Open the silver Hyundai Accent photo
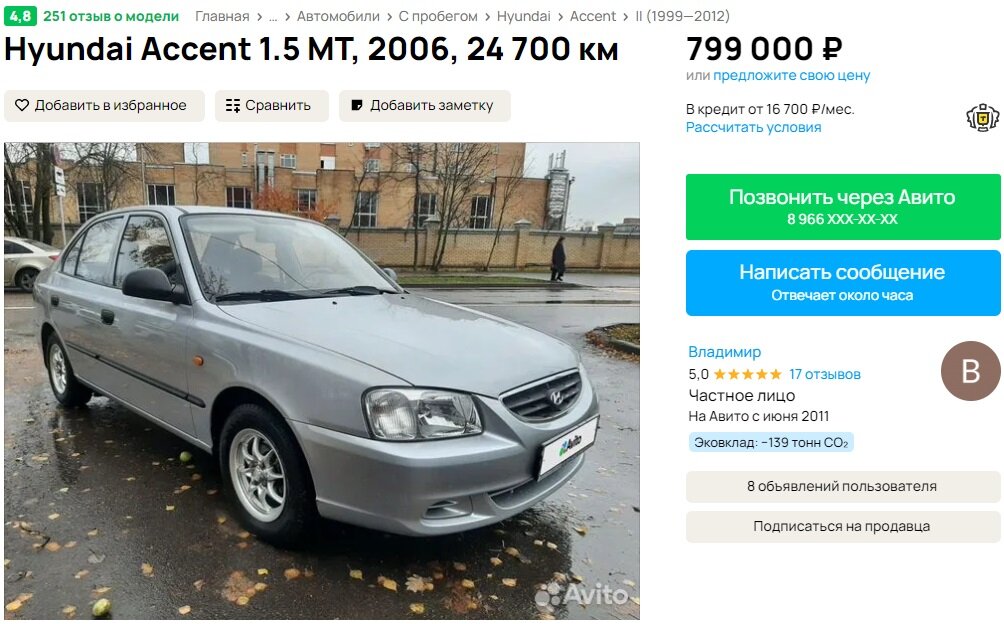This screenshot has width=1004, height=624. pyautogui.click(x=322, y=381)
